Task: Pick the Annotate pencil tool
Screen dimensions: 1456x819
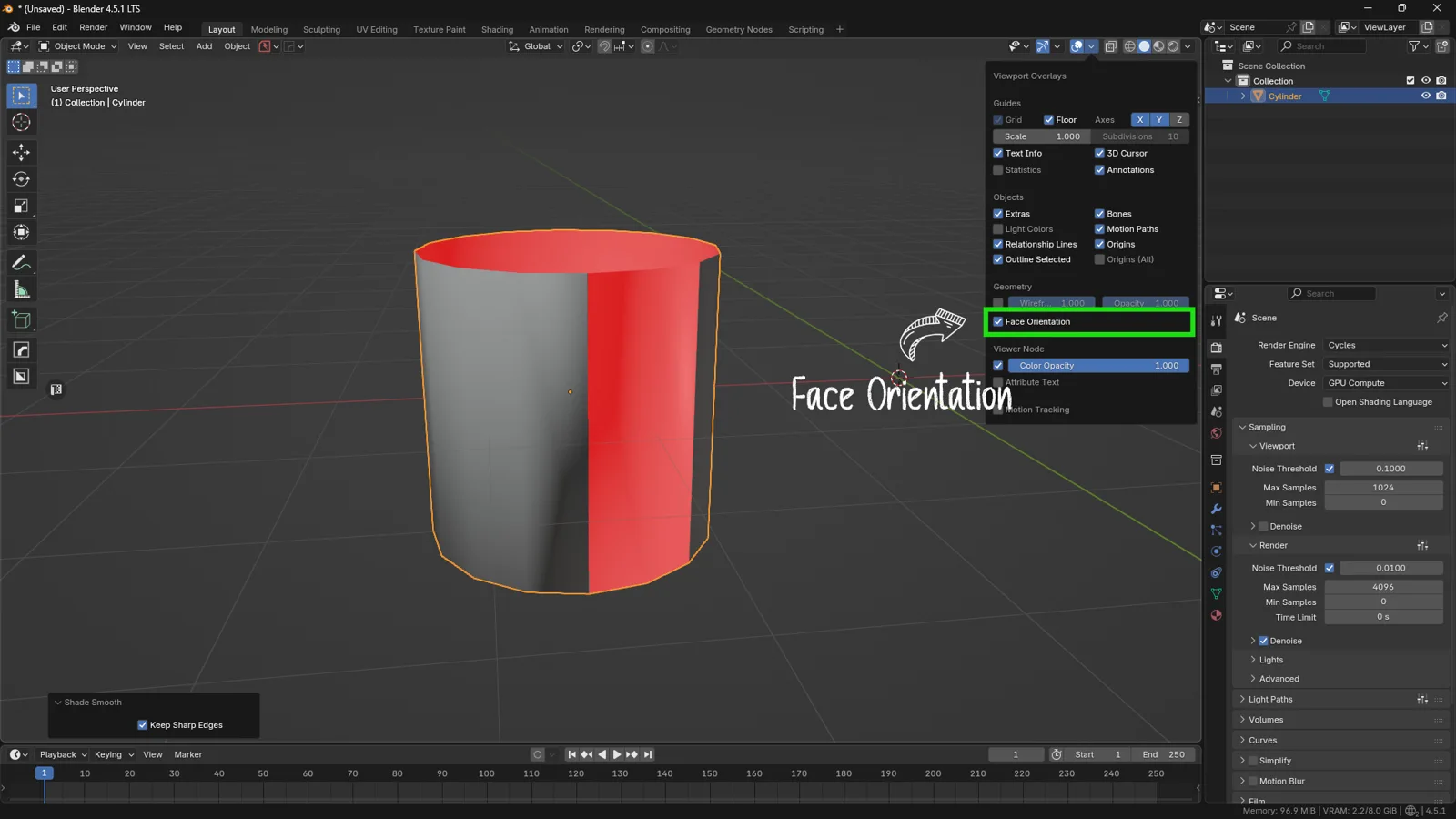Action: [21, 263]
